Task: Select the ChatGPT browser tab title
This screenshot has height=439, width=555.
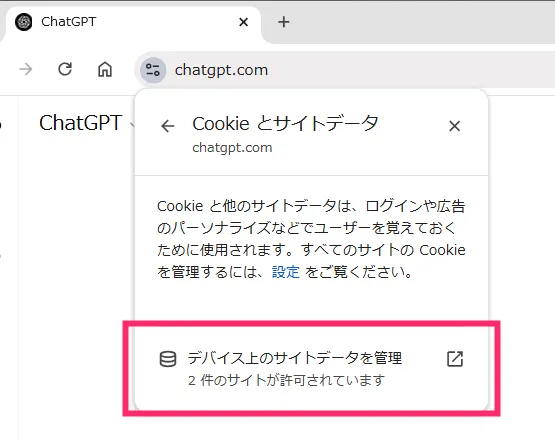Action: click(69, 22)
